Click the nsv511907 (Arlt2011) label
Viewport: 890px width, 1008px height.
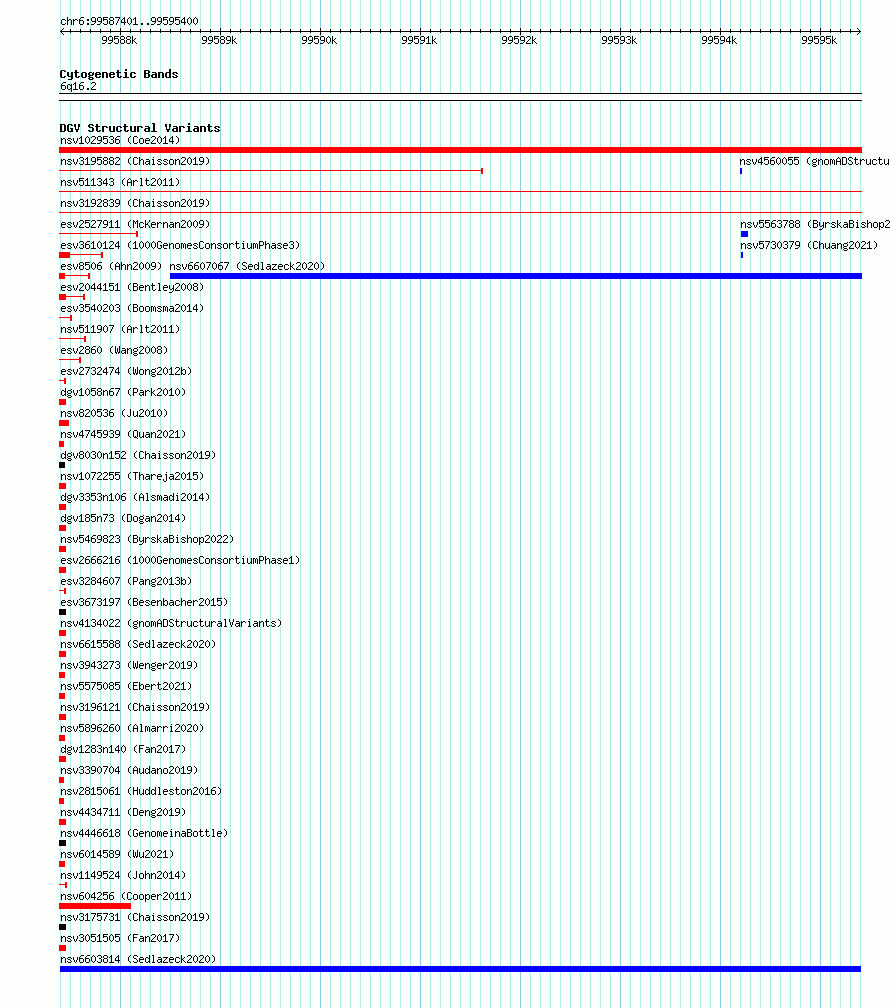(120, 329)
